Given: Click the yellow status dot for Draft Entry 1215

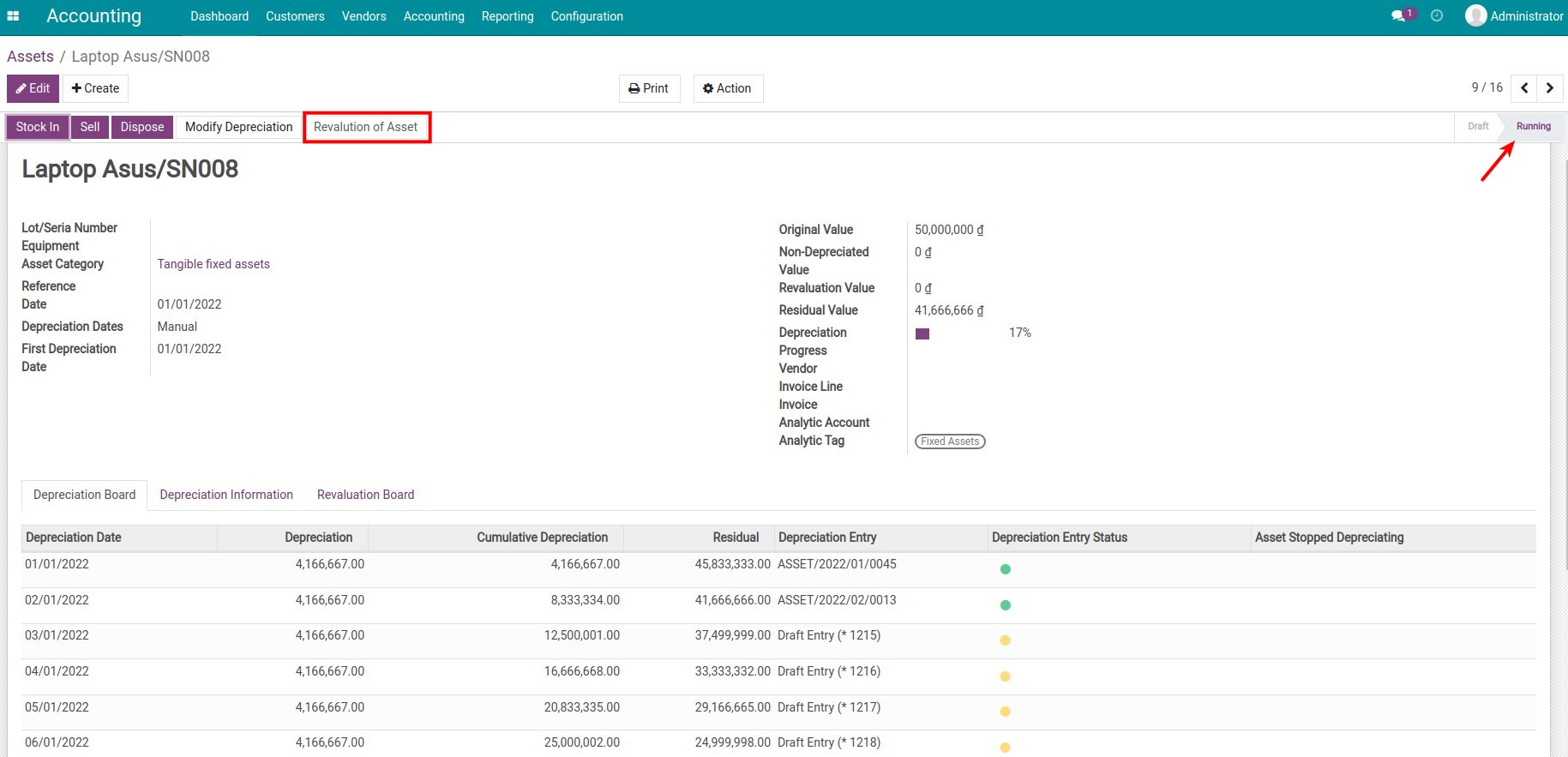Looking at the screenshot, I should tap(1006, 640).
